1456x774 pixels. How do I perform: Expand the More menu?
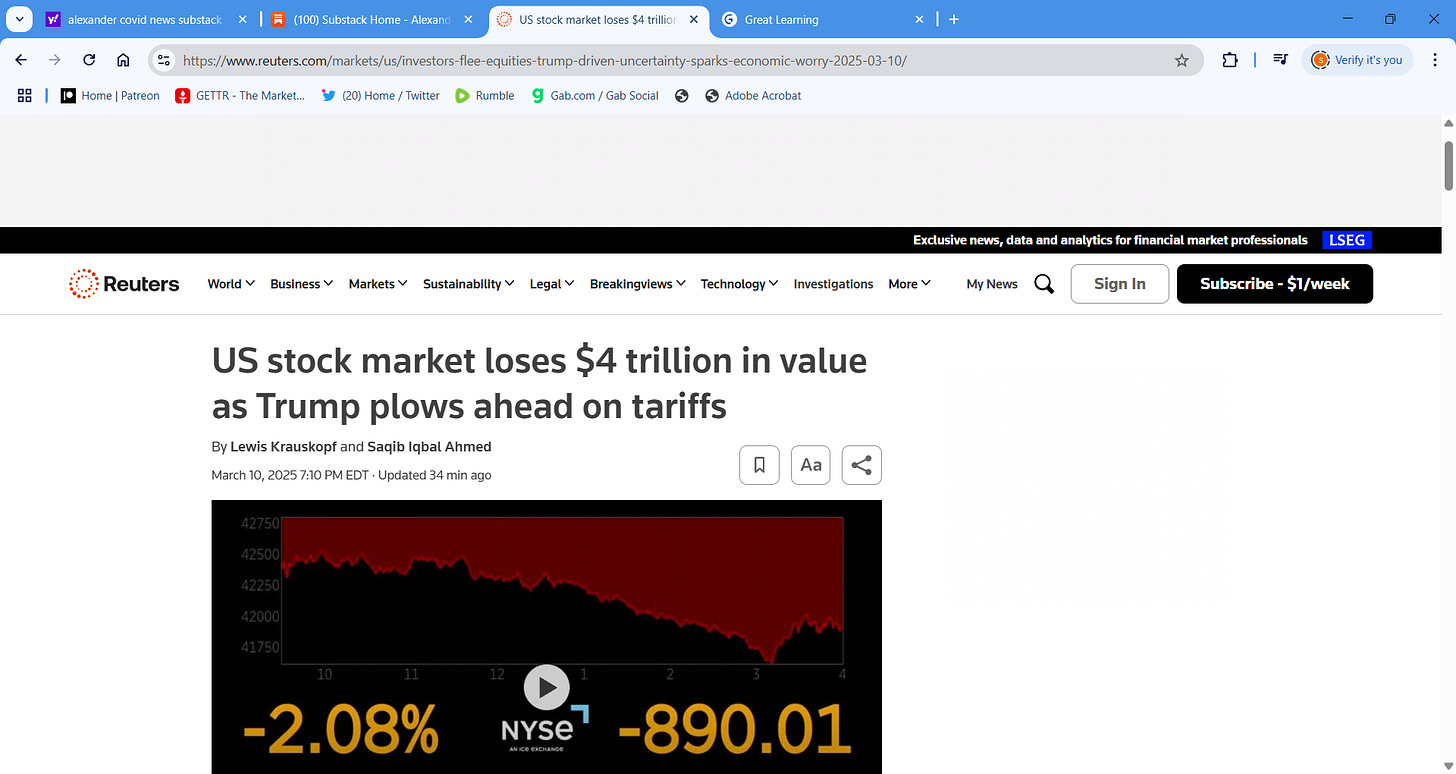[x=909, y=284]
